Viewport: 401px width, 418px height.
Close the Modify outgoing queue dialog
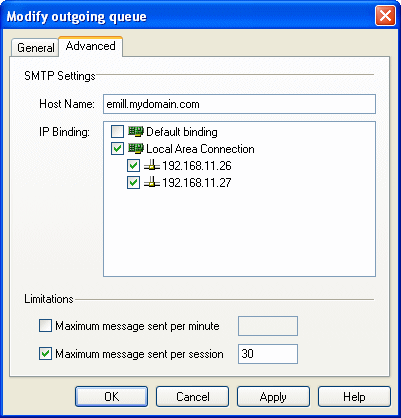[x=385, y=16]
